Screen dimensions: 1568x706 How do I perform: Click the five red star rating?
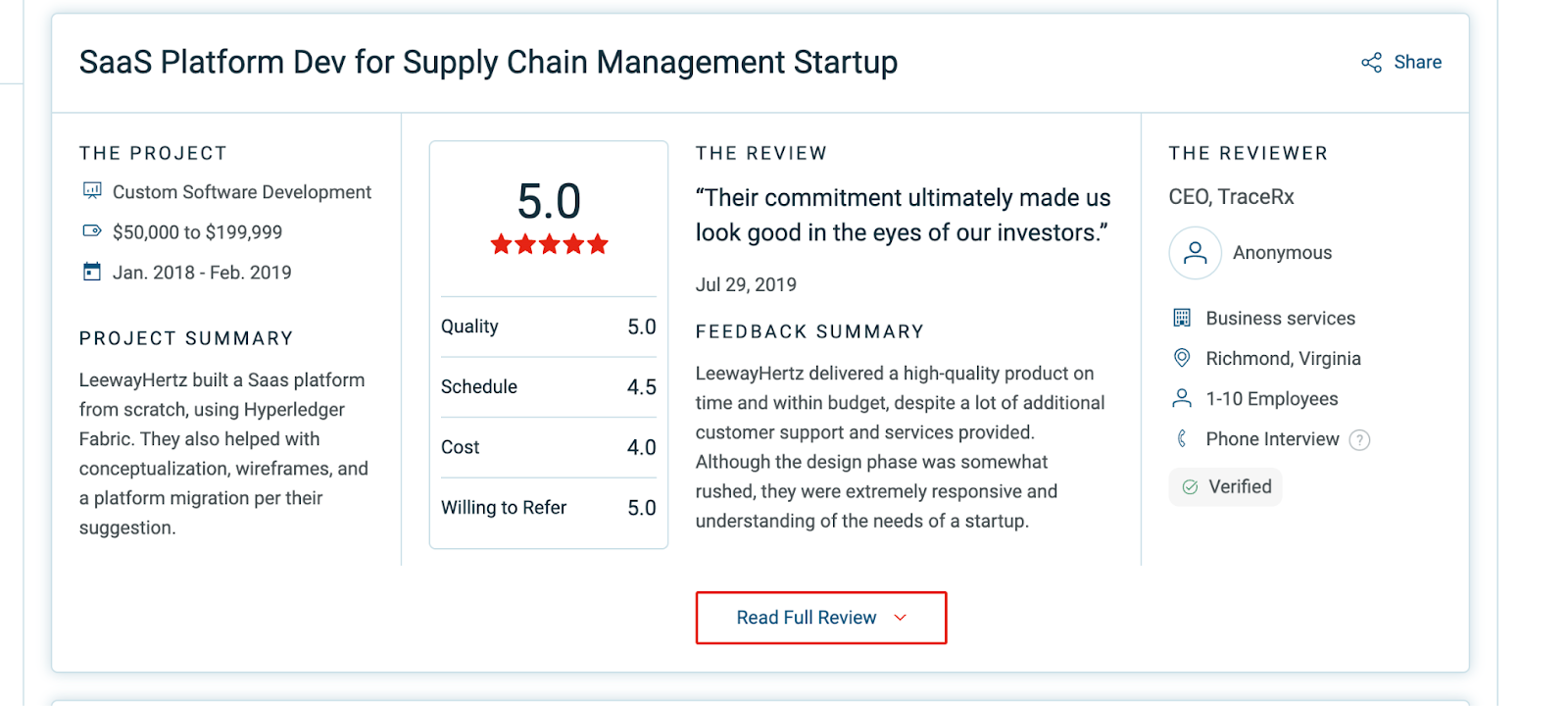[549, 244]
